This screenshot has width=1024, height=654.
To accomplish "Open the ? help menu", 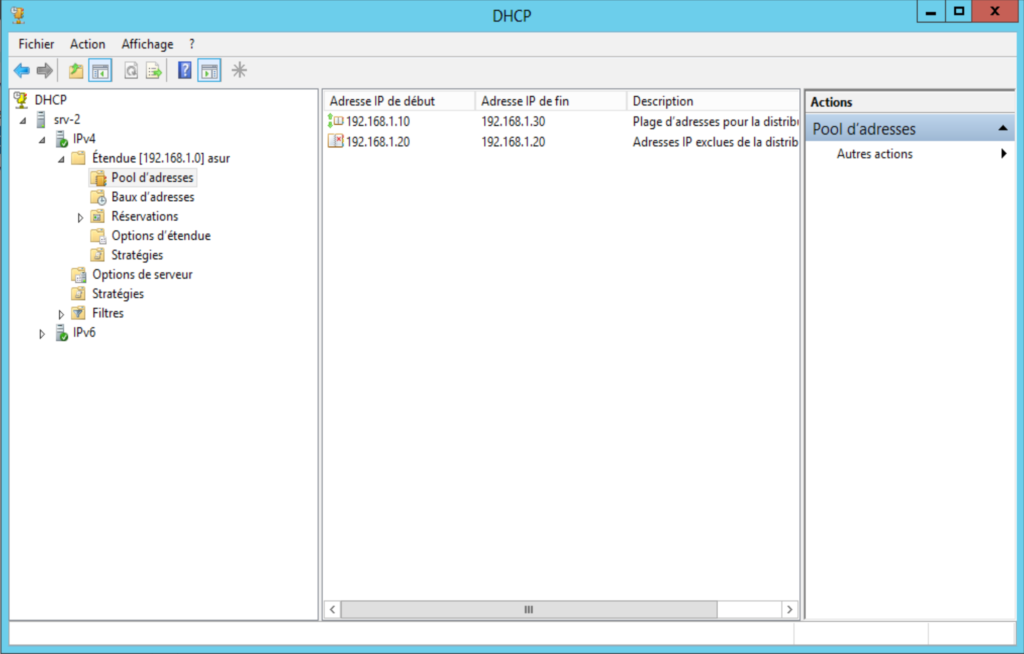I will point(191,44).
